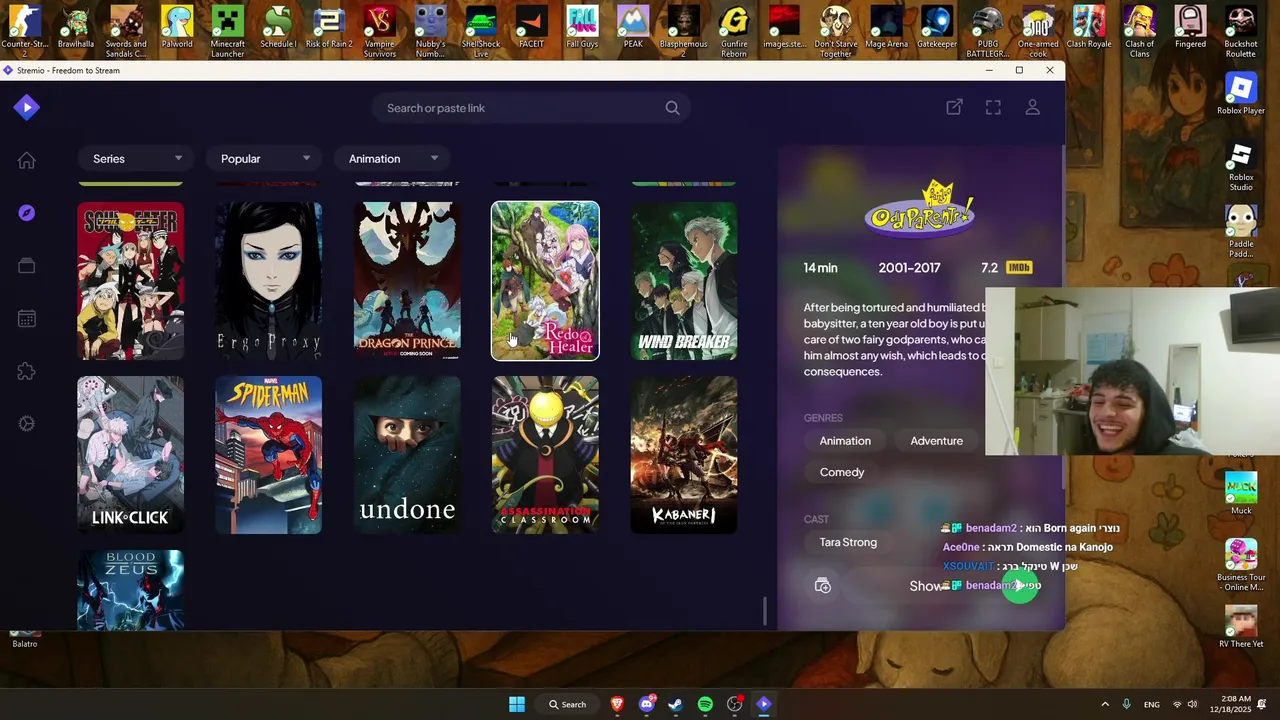Click the Windows Start button
The width and height of the screenshot is (1280, 720).
click(x=517, y=704)
